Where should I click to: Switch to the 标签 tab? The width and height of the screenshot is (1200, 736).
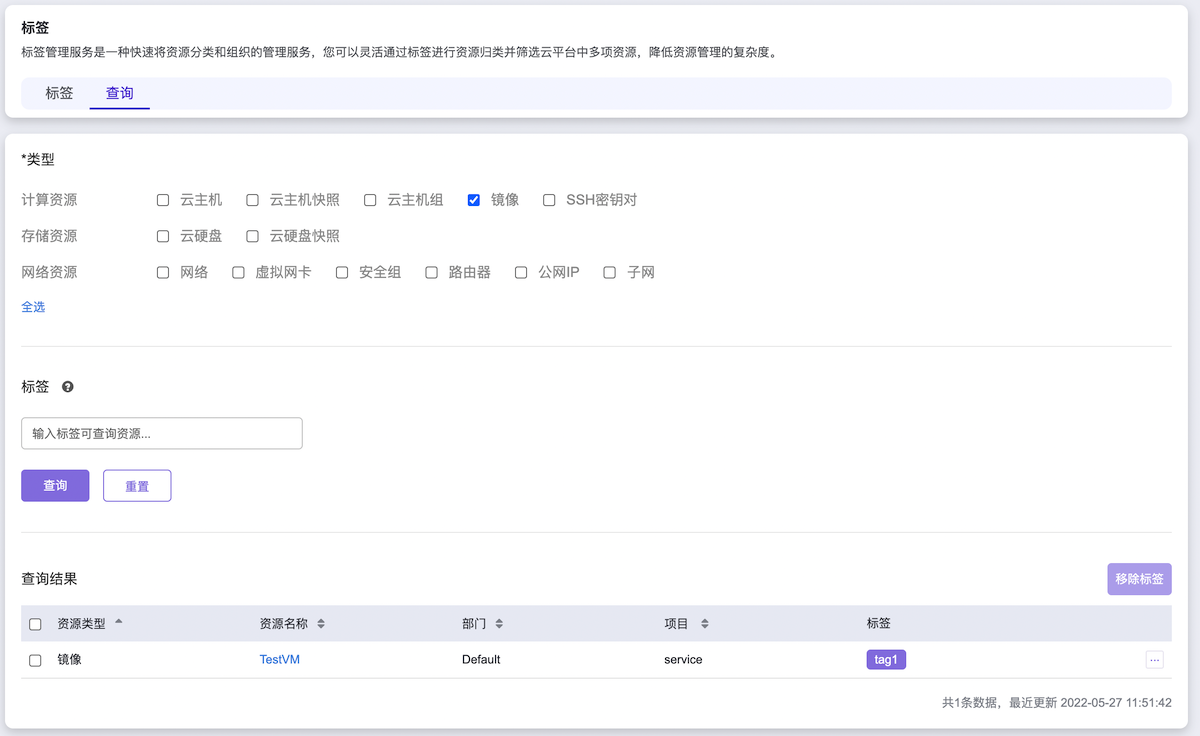[x=59, y=93]
